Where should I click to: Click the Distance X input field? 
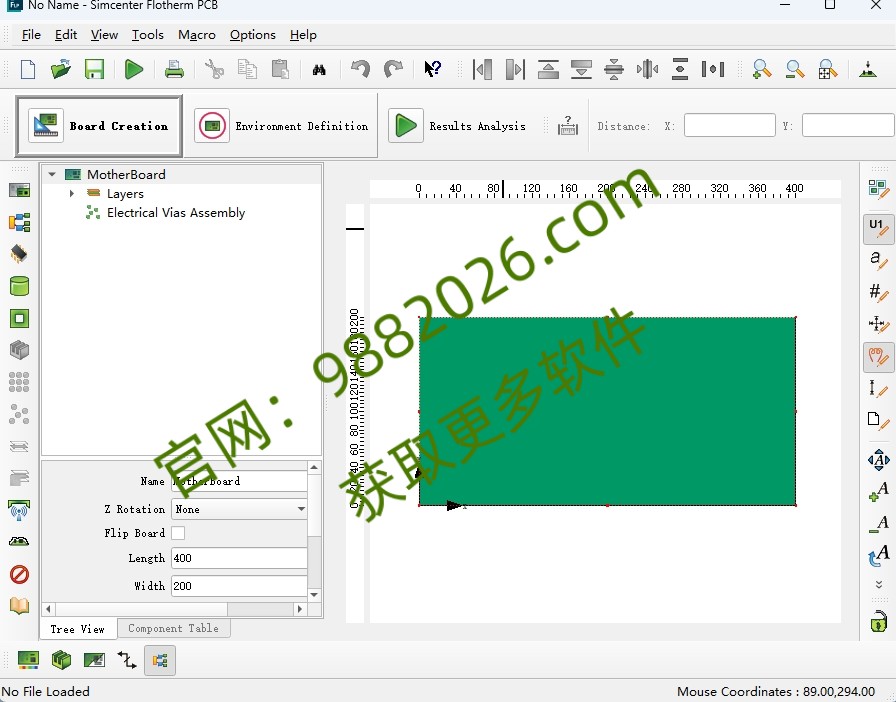729,125
